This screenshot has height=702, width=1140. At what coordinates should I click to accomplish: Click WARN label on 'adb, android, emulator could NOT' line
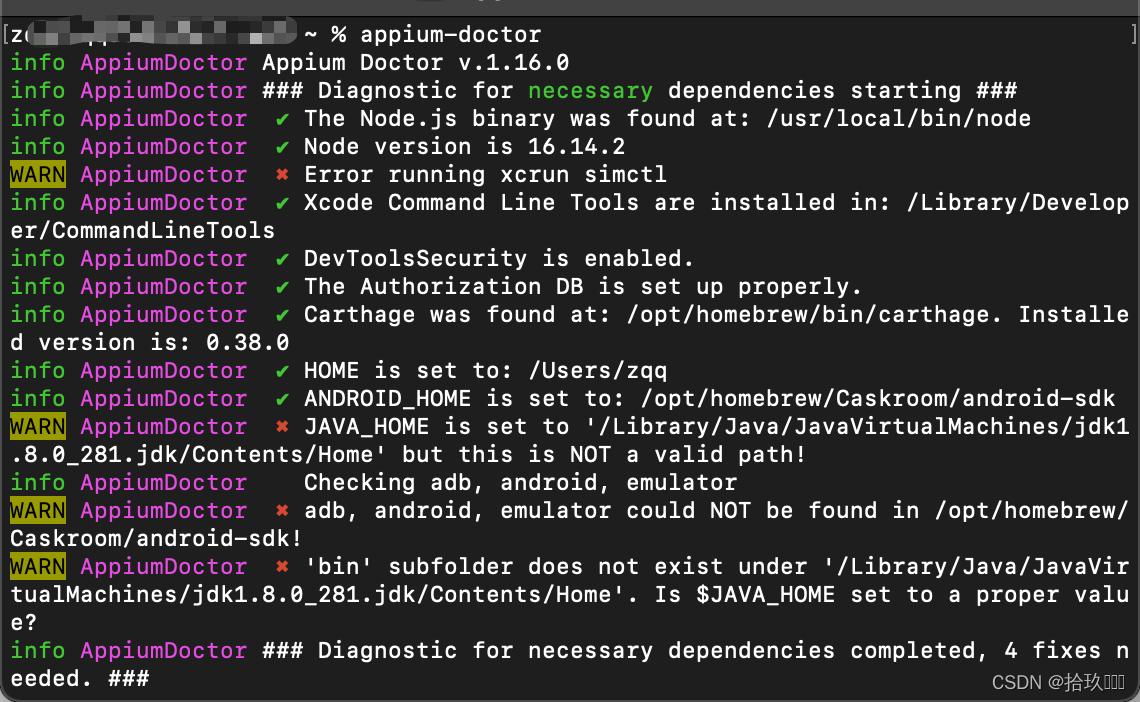(38, 511)
